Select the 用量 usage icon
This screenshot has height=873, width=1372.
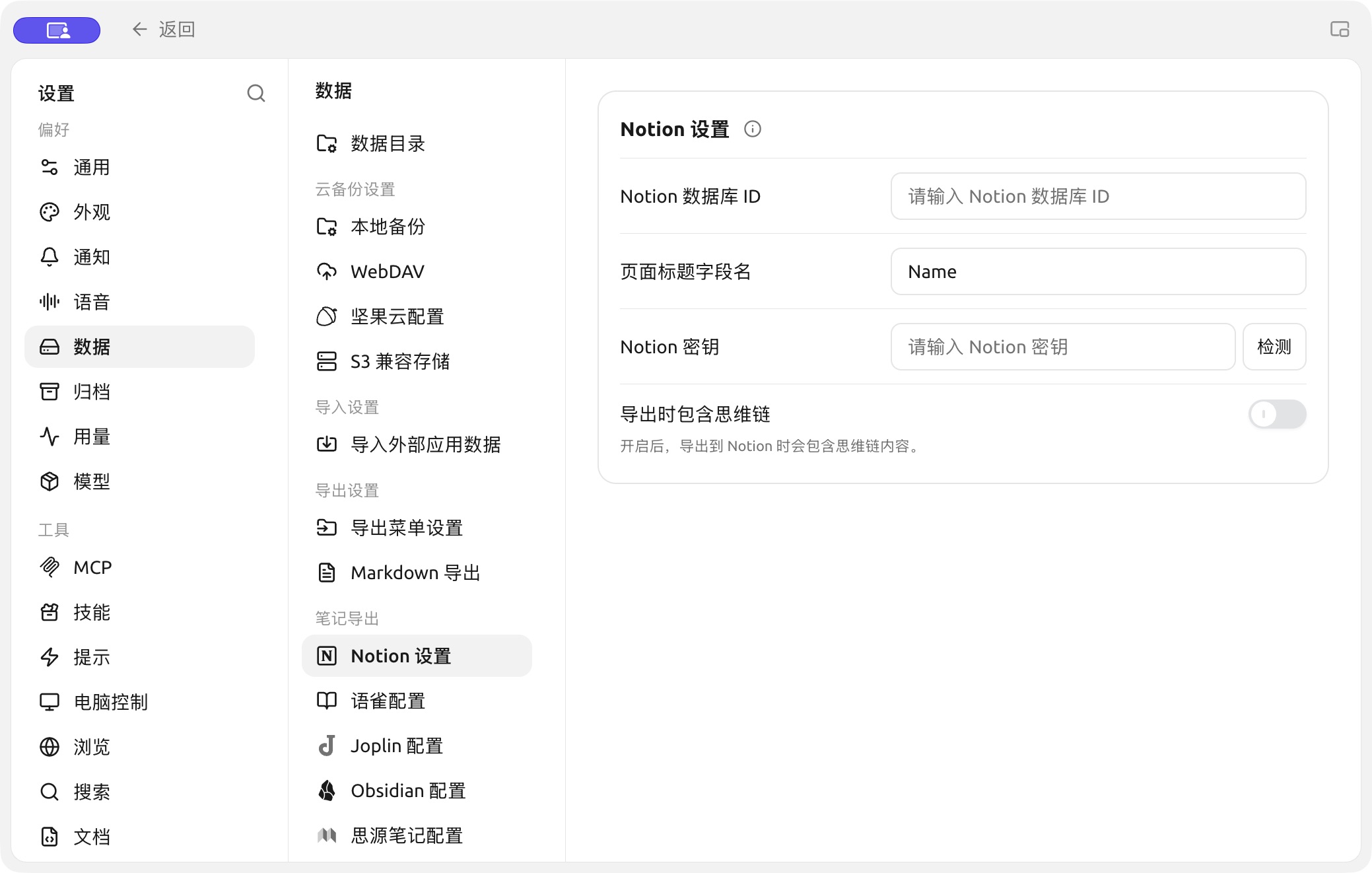tap(50, 436)
